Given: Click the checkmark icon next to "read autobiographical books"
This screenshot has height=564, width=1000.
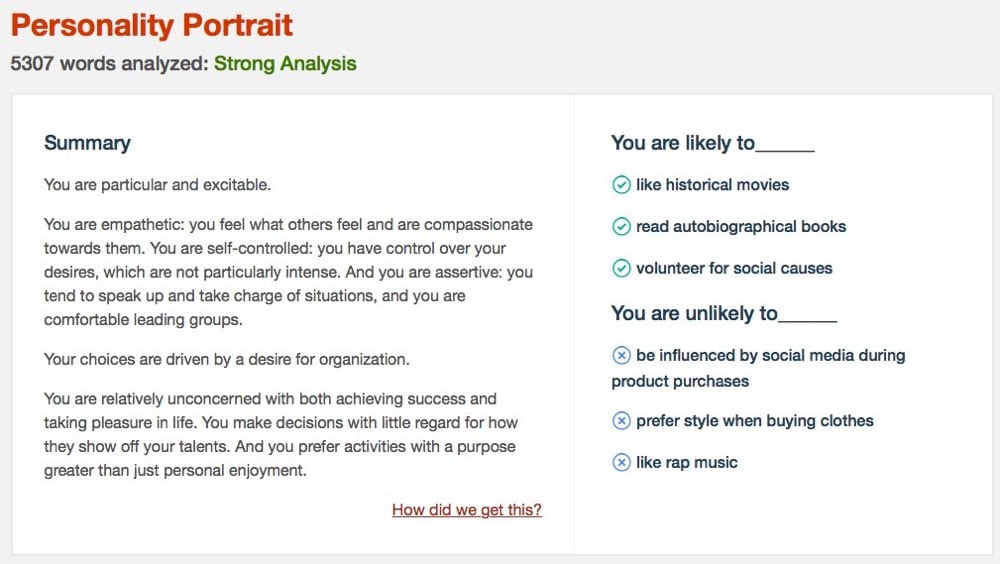Looking at the screenshot, I should 621,227.
